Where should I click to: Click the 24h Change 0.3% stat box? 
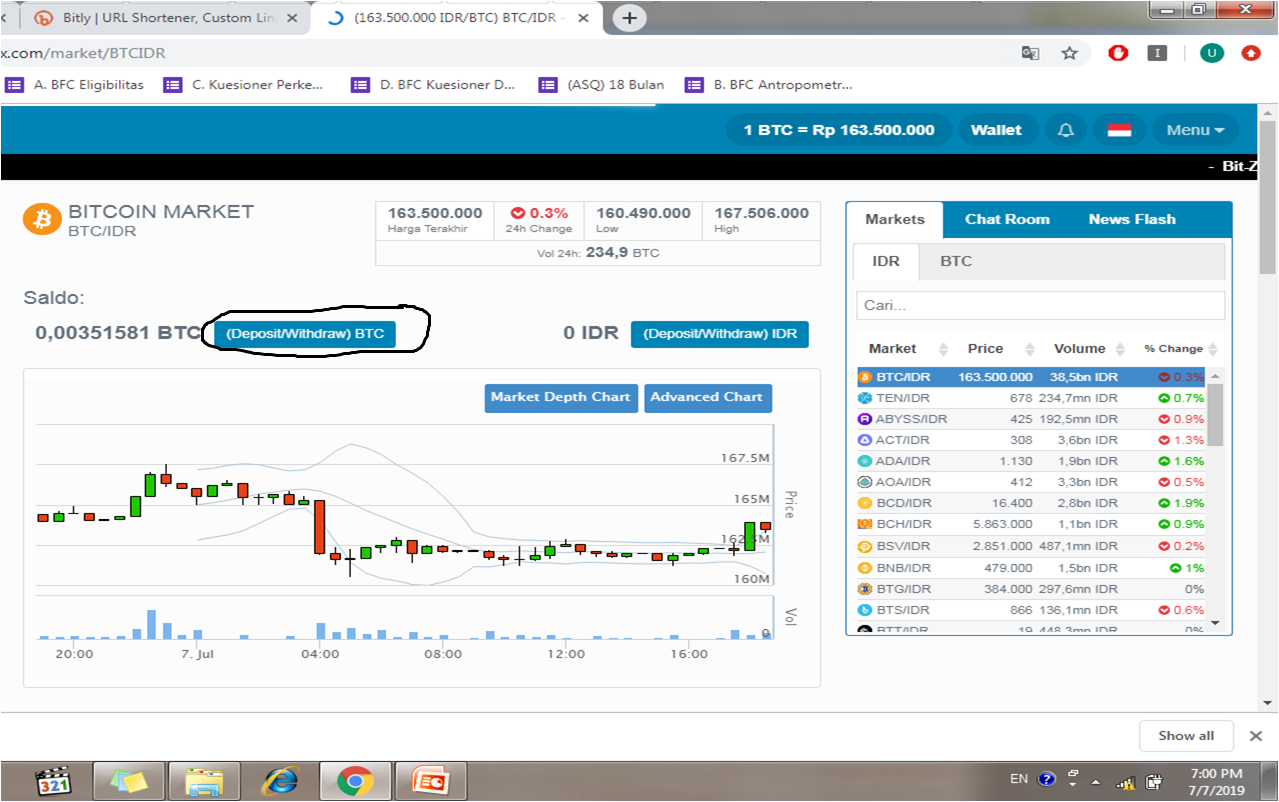539,220
